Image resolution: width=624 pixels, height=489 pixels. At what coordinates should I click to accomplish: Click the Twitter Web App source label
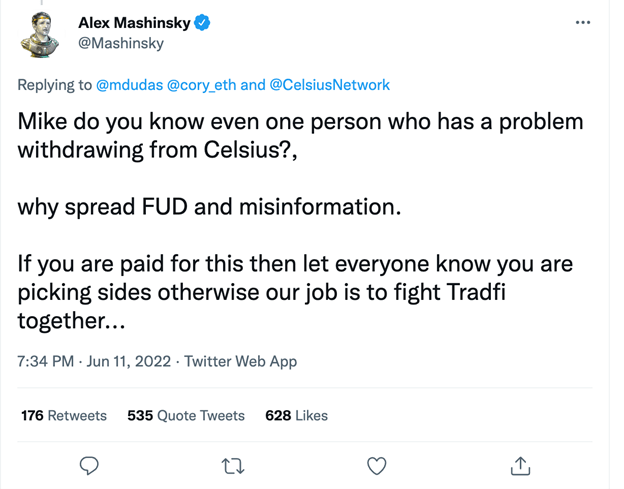point(241,361)
